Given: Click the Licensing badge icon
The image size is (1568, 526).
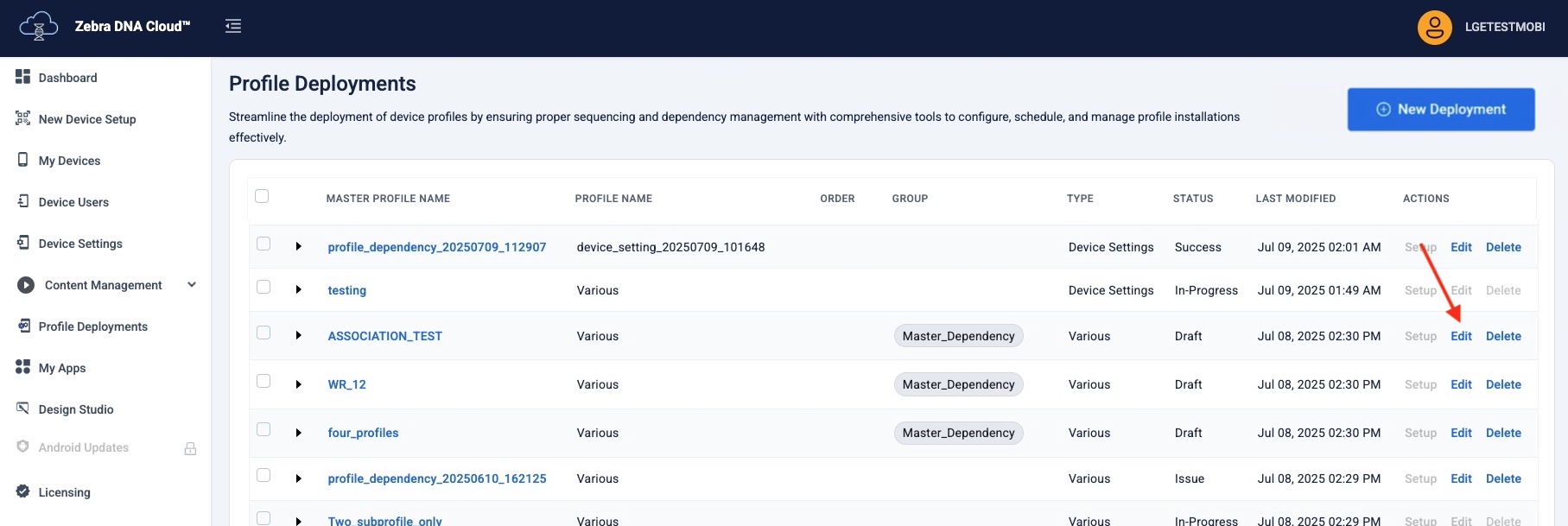Looking at the screenshot, I should click(23, 491).
